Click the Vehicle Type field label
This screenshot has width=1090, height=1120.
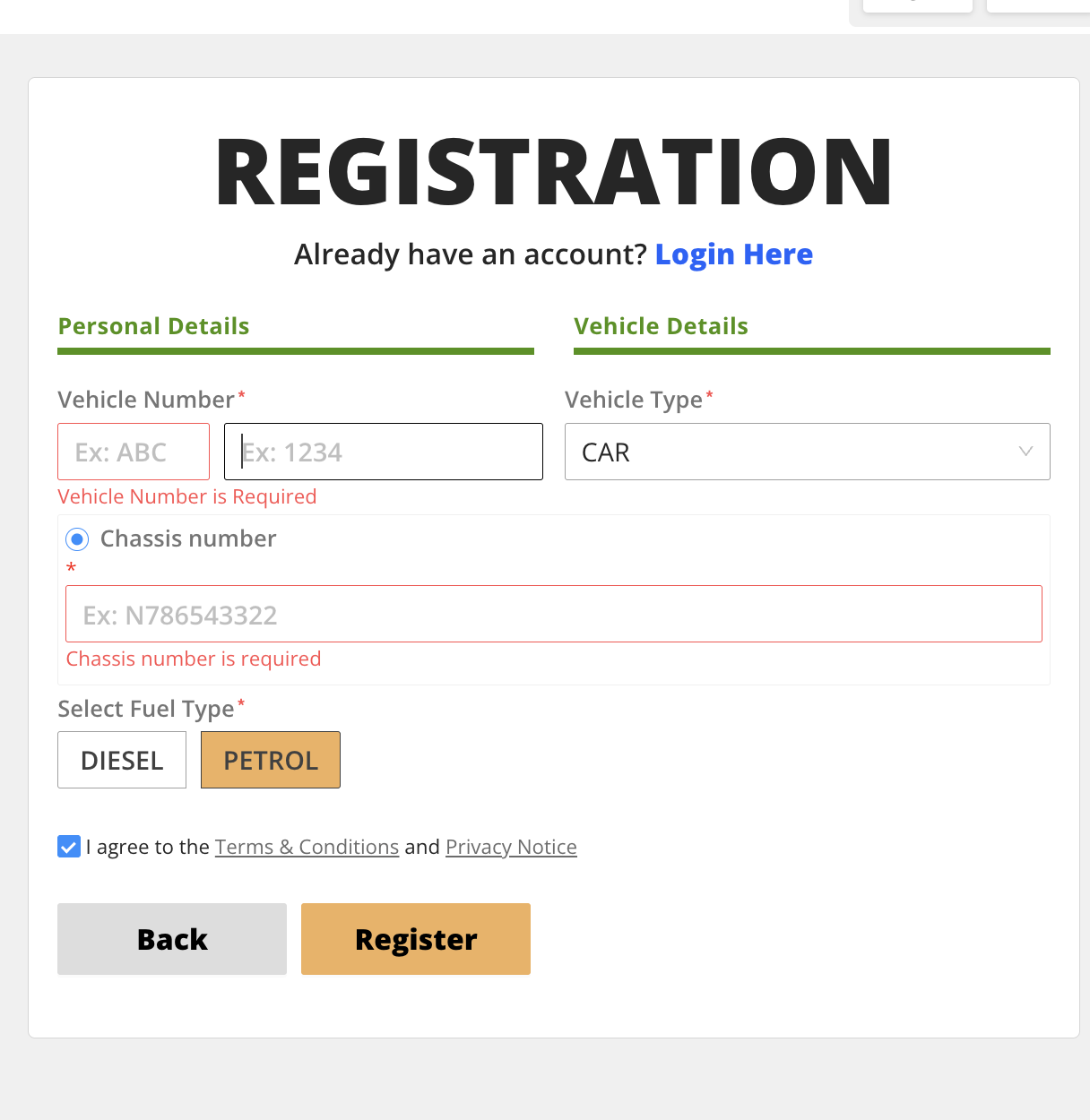633,400
